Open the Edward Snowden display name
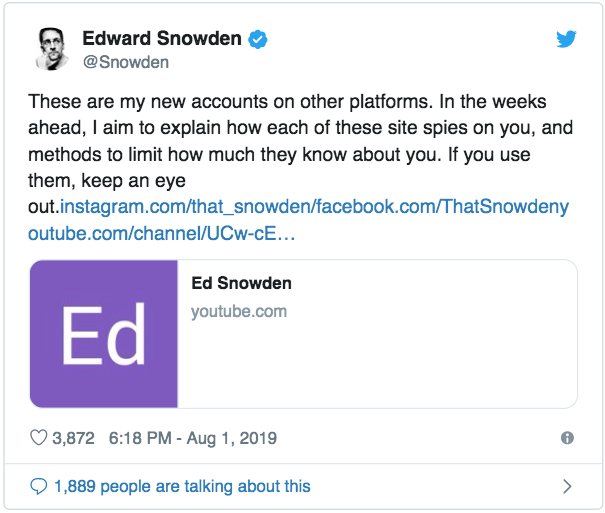 pyautogui.click(x=162, y=40)
